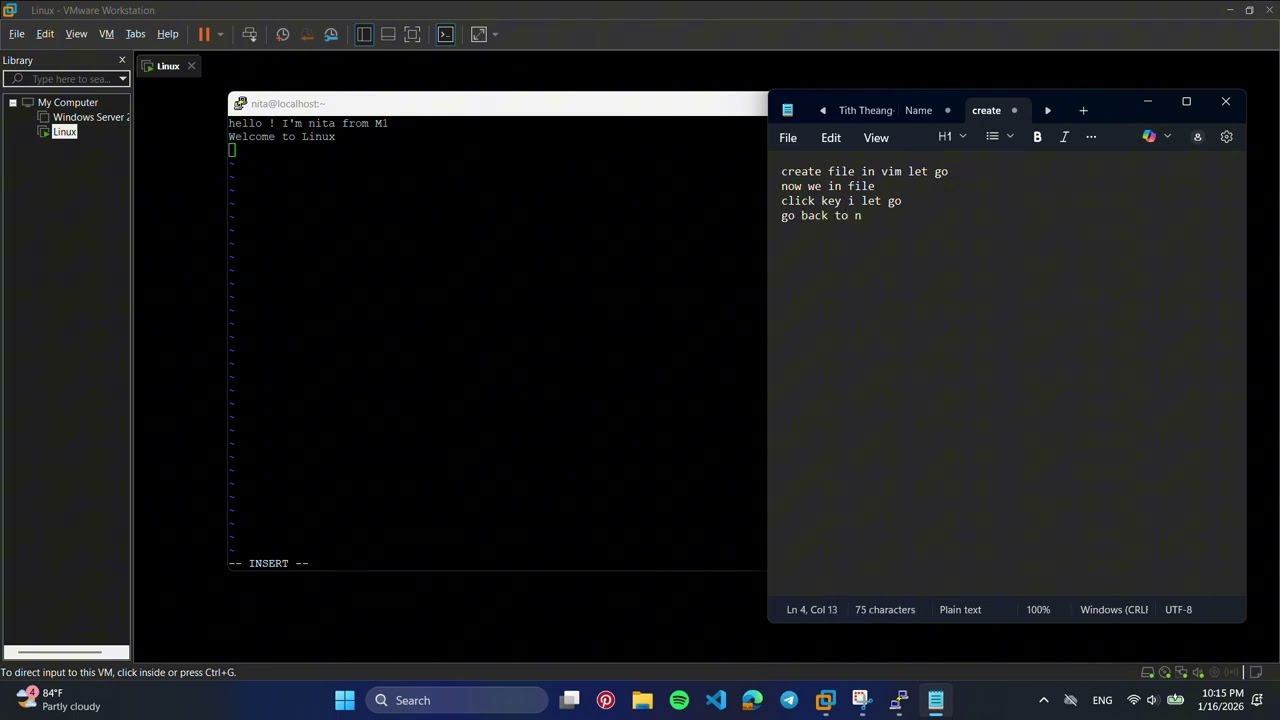Open more formatting options ellipsis
This screenshot has width=1280, height=720.
[1091, 137]
